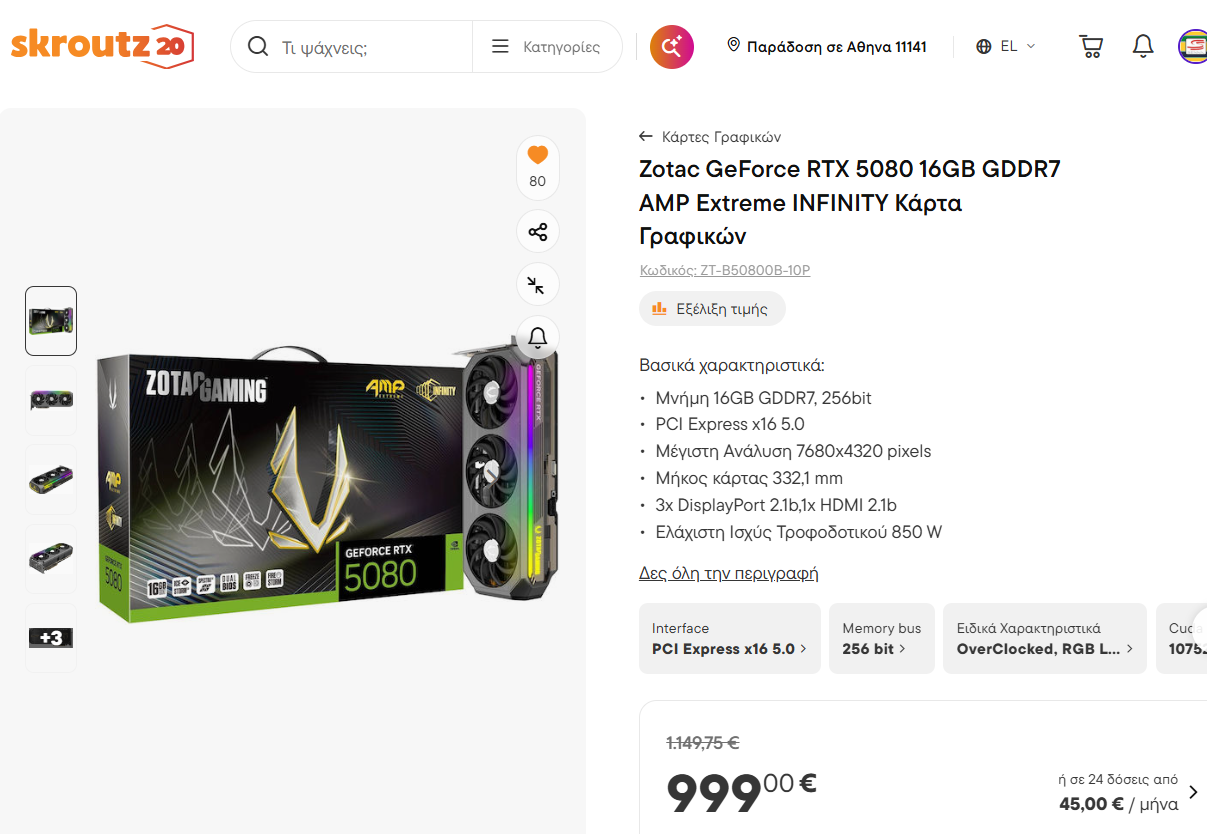Expand the Ειδικά Χαρακτηριστικά chip

(x=1044, y=638)
